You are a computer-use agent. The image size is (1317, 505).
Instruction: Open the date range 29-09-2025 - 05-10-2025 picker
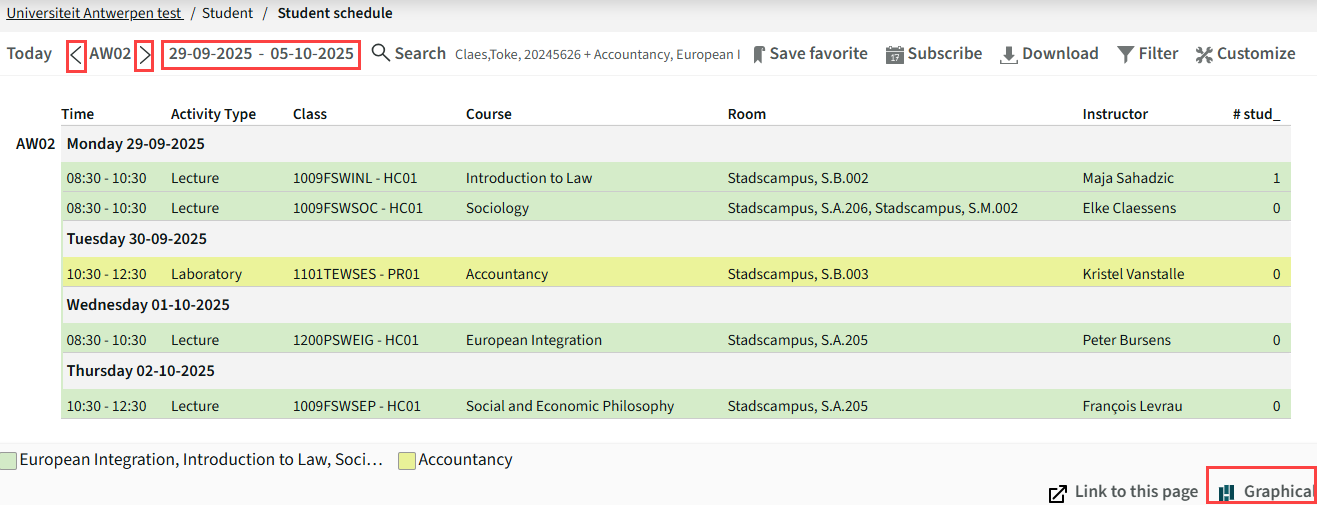[261, 54]
